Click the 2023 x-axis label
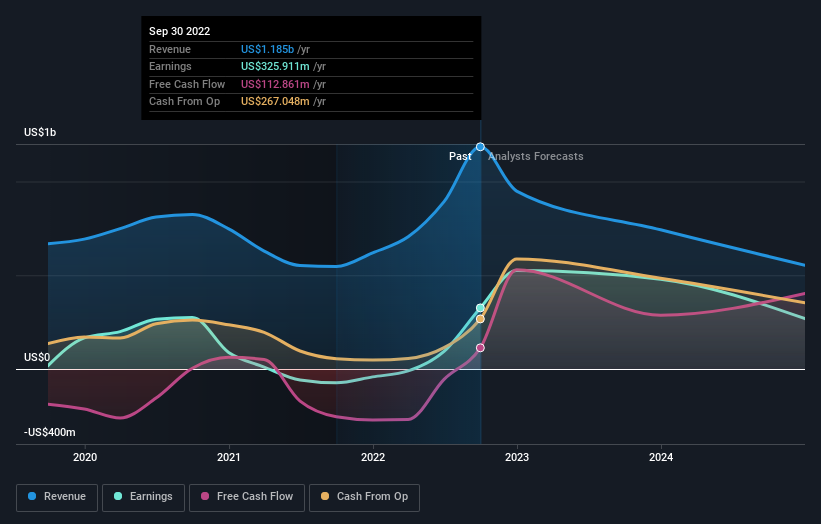Image resolution: width=821 pixels, height=524 pixels. click(517, 458)
